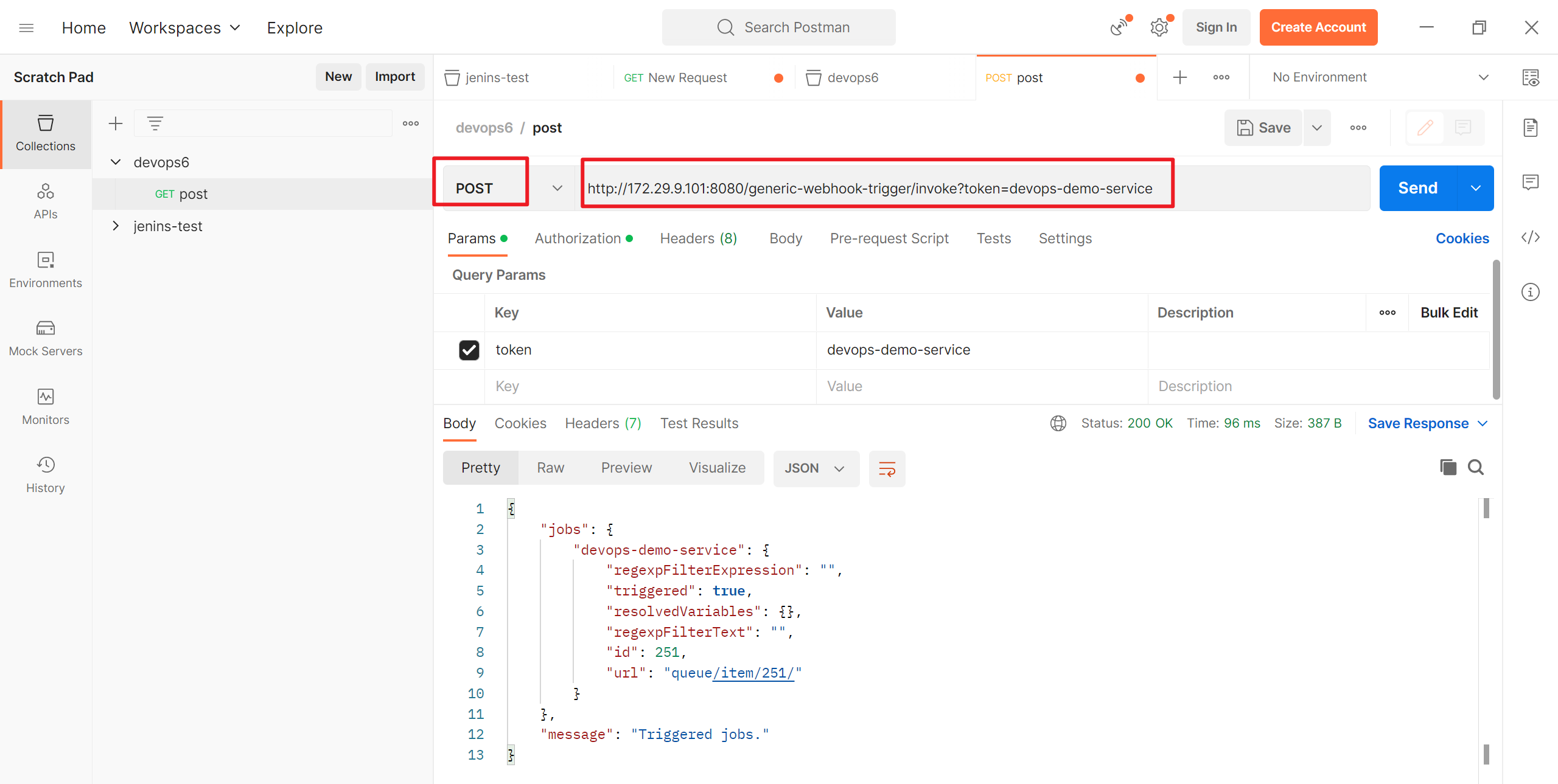Image resolution: width=1558 pixels, height=784 pixels.
Task: Switch to the GET New Request tab
Action: point(704,78)
